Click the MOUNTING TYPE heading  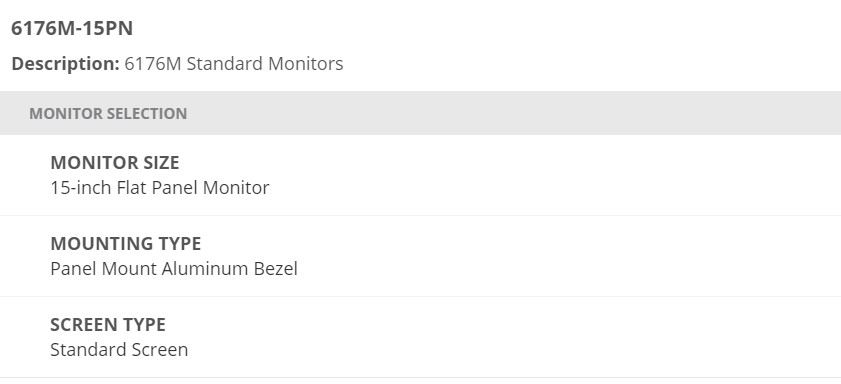(x=126, y=243)
